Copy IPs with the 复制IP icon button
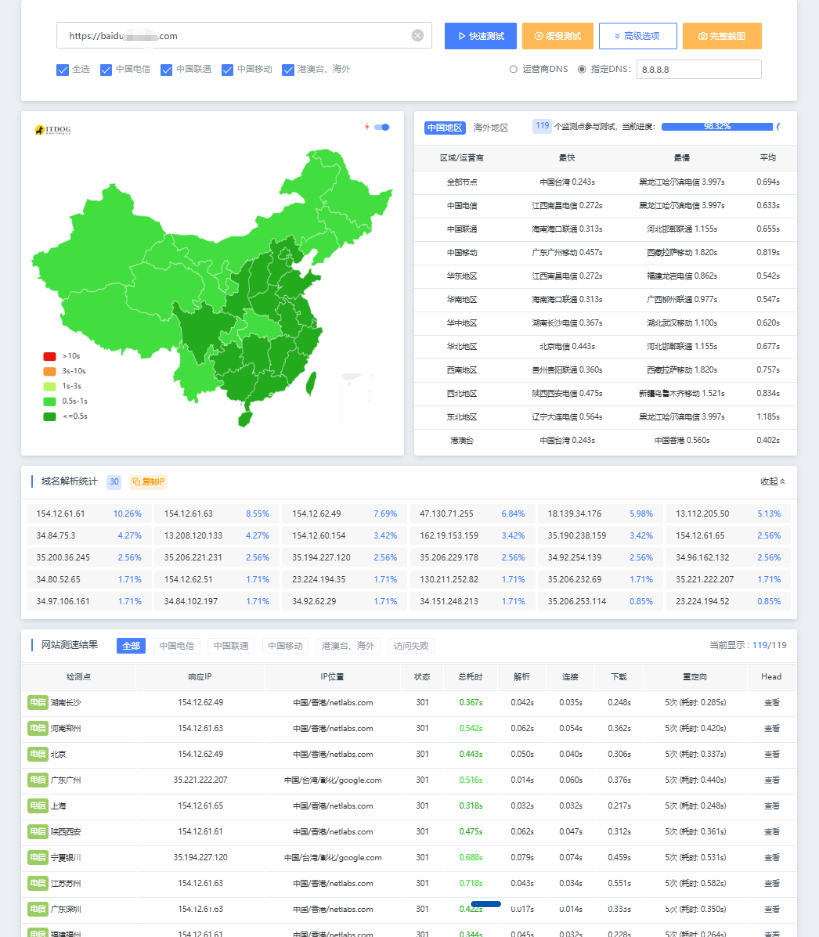Image resolution: width=819 pixels, height=937 pixels. click(x=147, y=481)
